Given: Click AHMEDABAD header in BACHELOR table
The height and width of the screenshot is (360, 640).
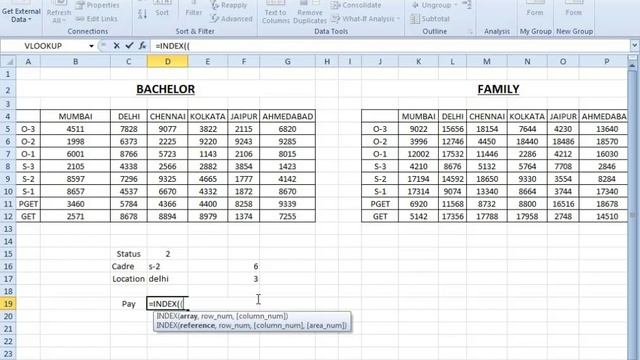Looking at the screenshot, I should tap(287, 116).
